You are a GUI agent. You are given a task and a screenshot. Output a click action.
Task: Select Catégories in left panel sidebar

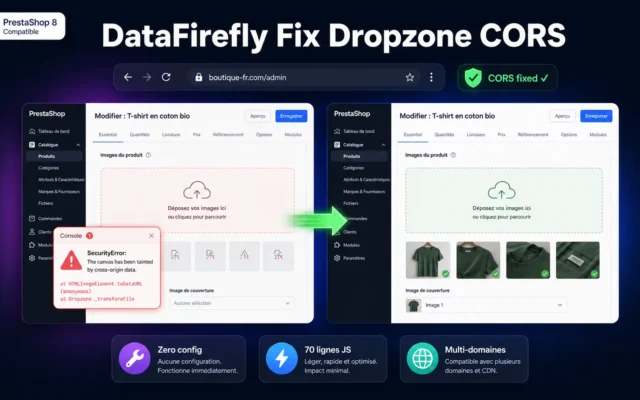coord(49,168)
